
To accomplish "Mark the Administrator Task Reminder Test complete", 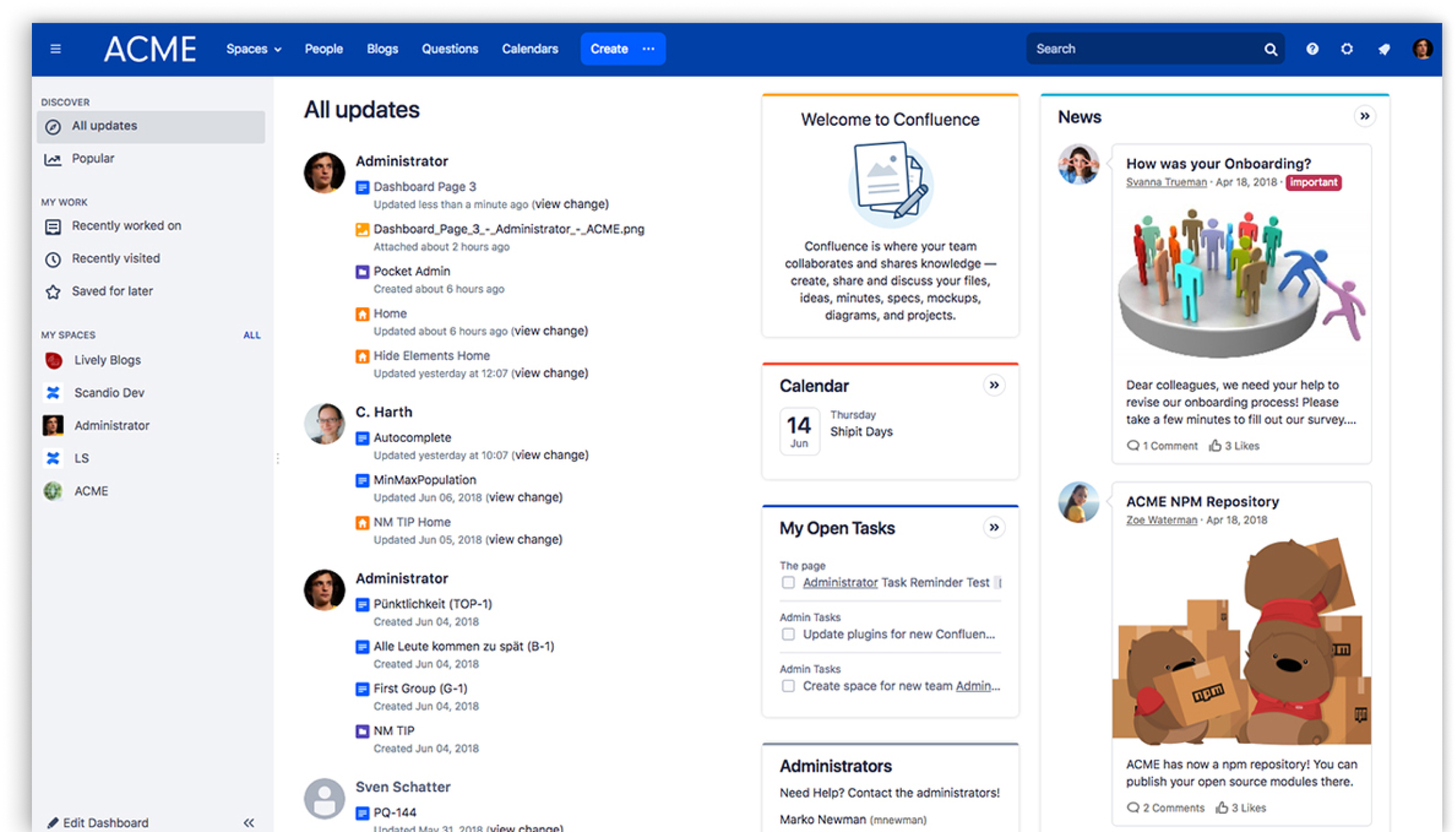I will (x=788, y=582).
